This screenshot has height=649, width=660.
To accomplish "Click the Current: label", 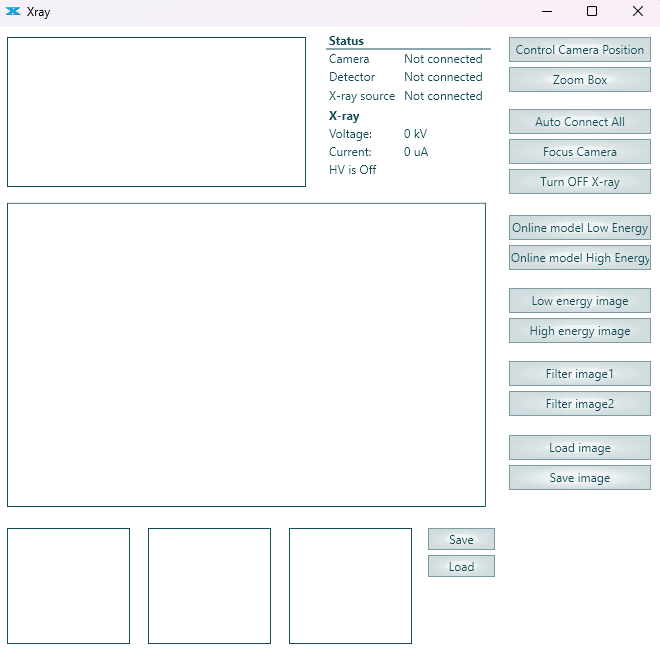I will (350, 152).
